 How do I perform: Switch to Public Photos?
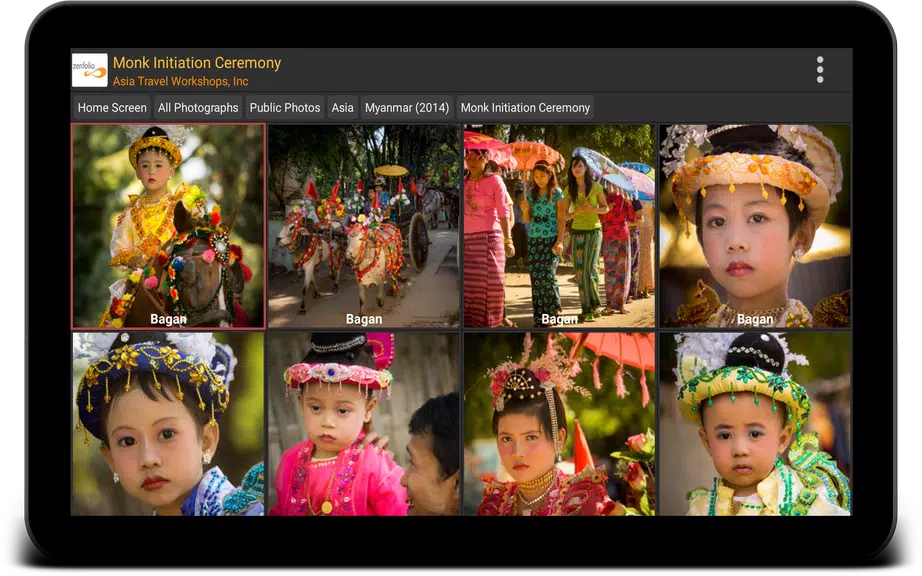coord(284,107)
